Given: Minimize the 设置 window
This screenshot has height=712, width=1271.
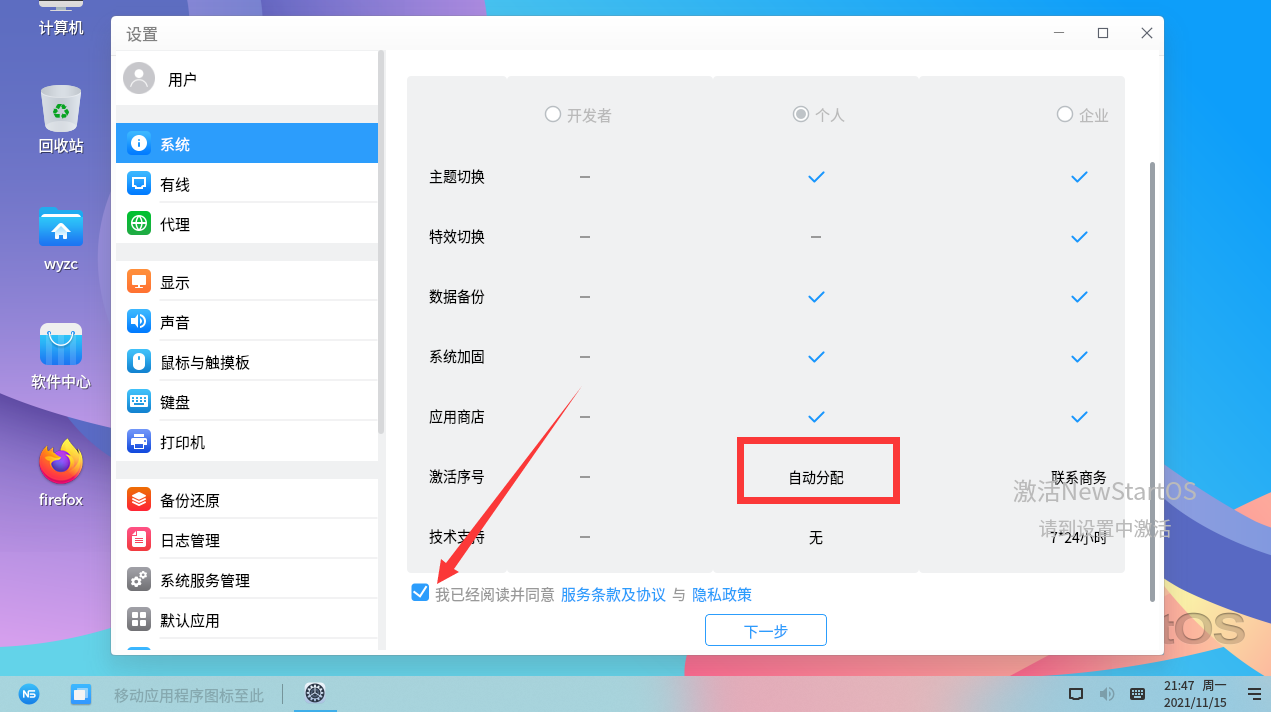Looking at the screenshot, I should click(x=1059, y=33).
